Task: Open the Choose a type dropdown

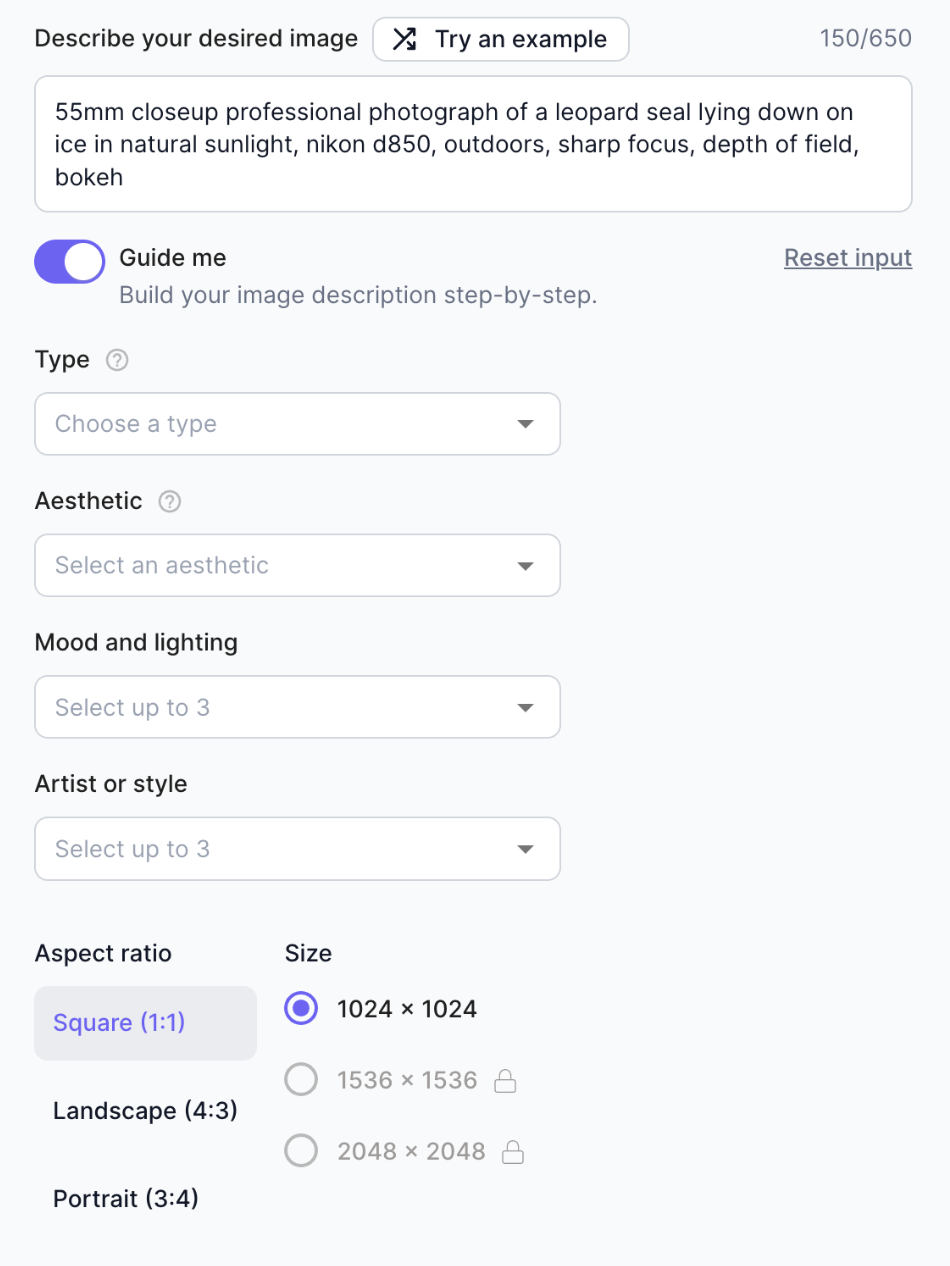Action: (297, 424)
